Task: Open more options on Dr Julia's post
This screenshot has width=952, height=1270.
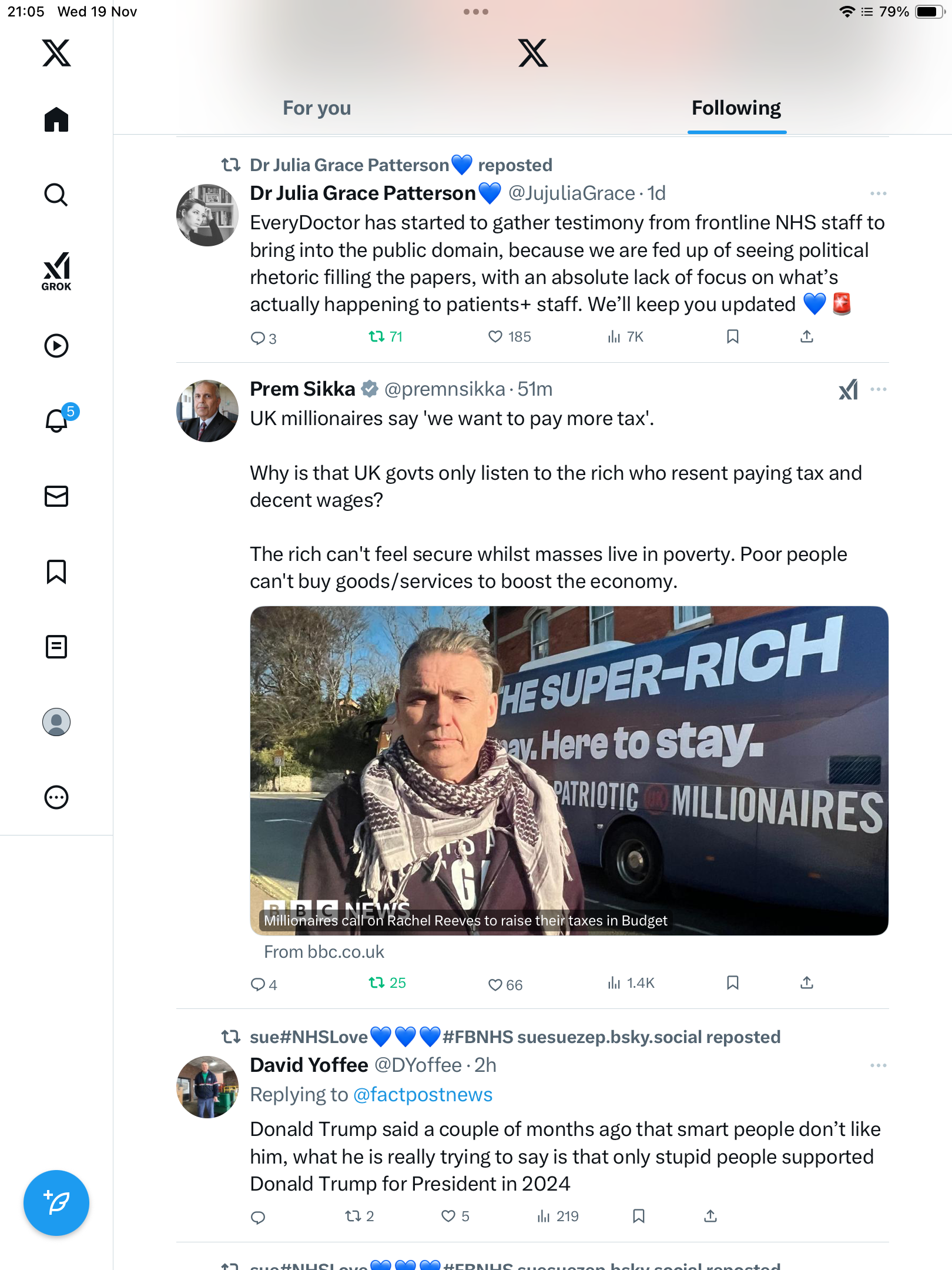Action: coord(879,193)
